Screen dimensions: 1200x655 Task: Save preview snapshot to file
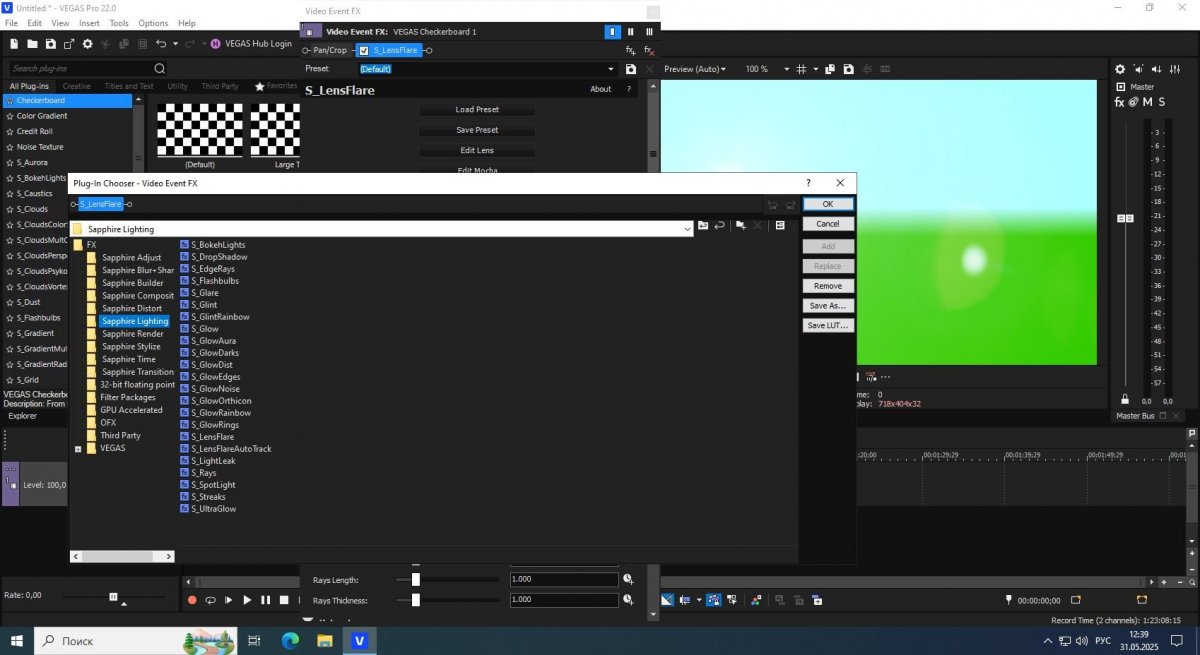(x=848, y=69)
